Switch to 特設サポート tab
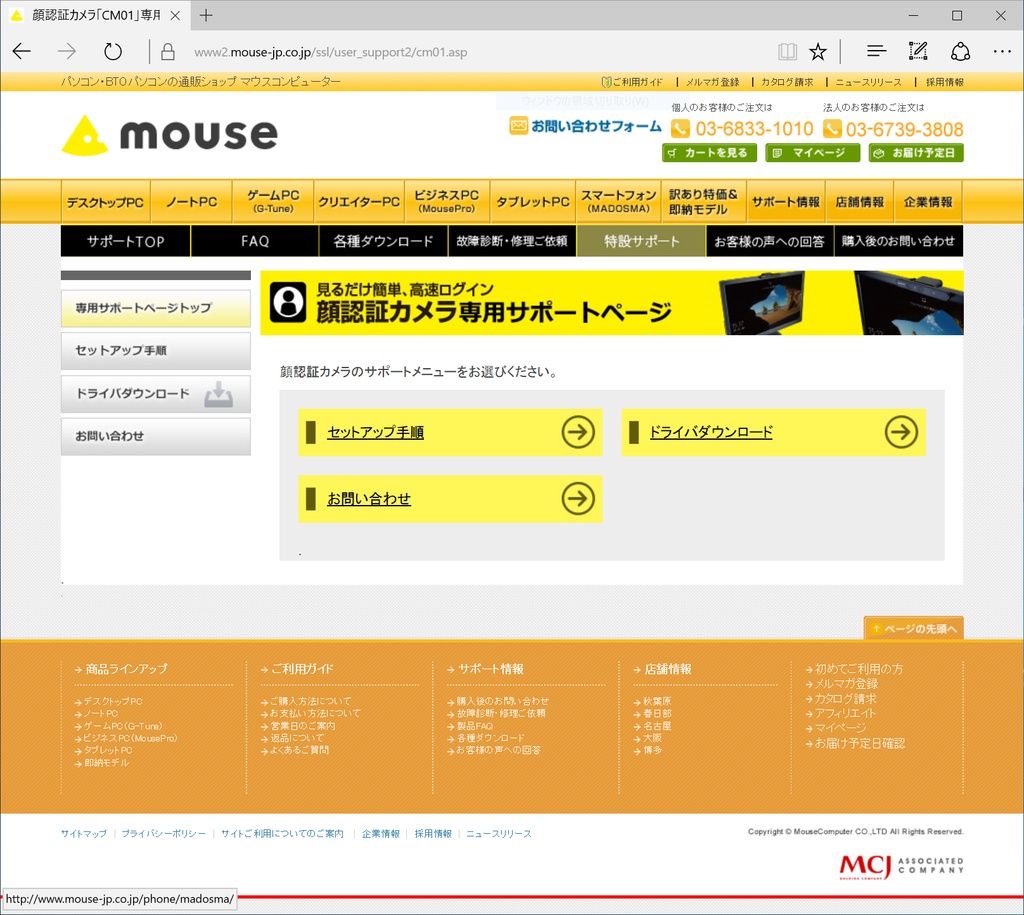The width and height of the screenshot is (1024, 915). pyautogui.click(x=641, y=241)
